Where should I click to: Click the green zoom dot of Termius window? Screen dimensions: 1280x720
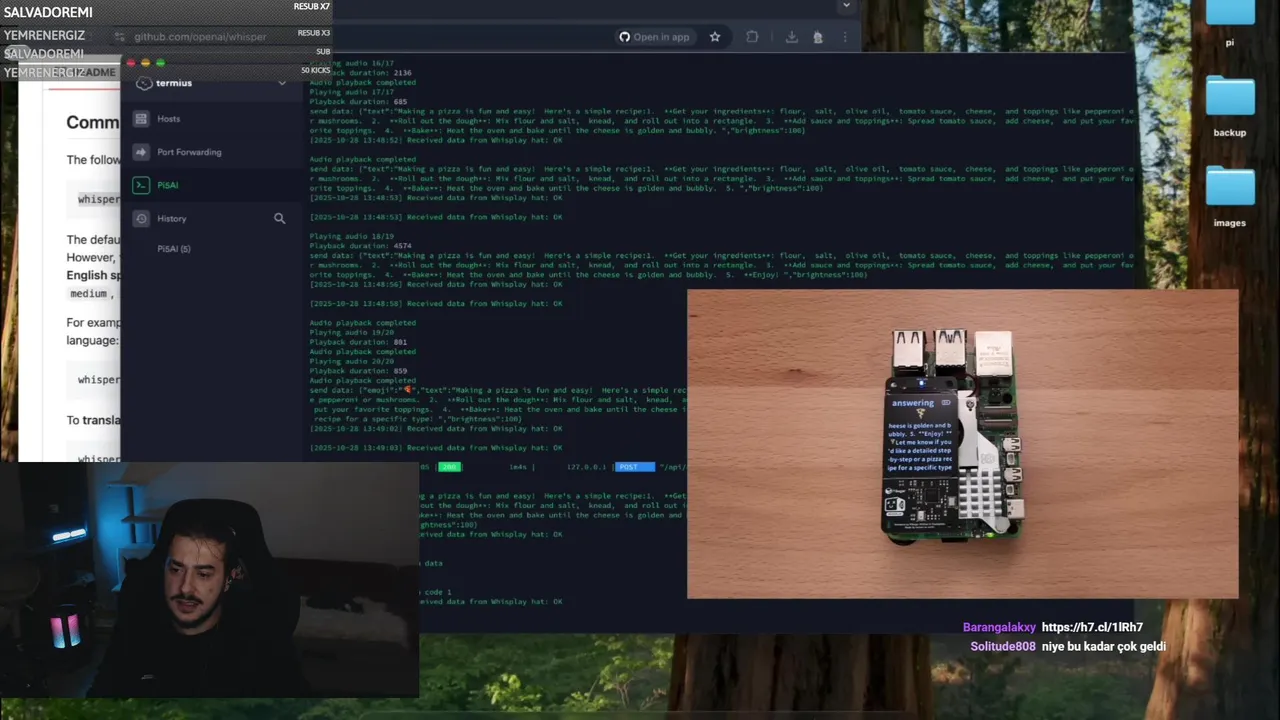coord(160,63)
